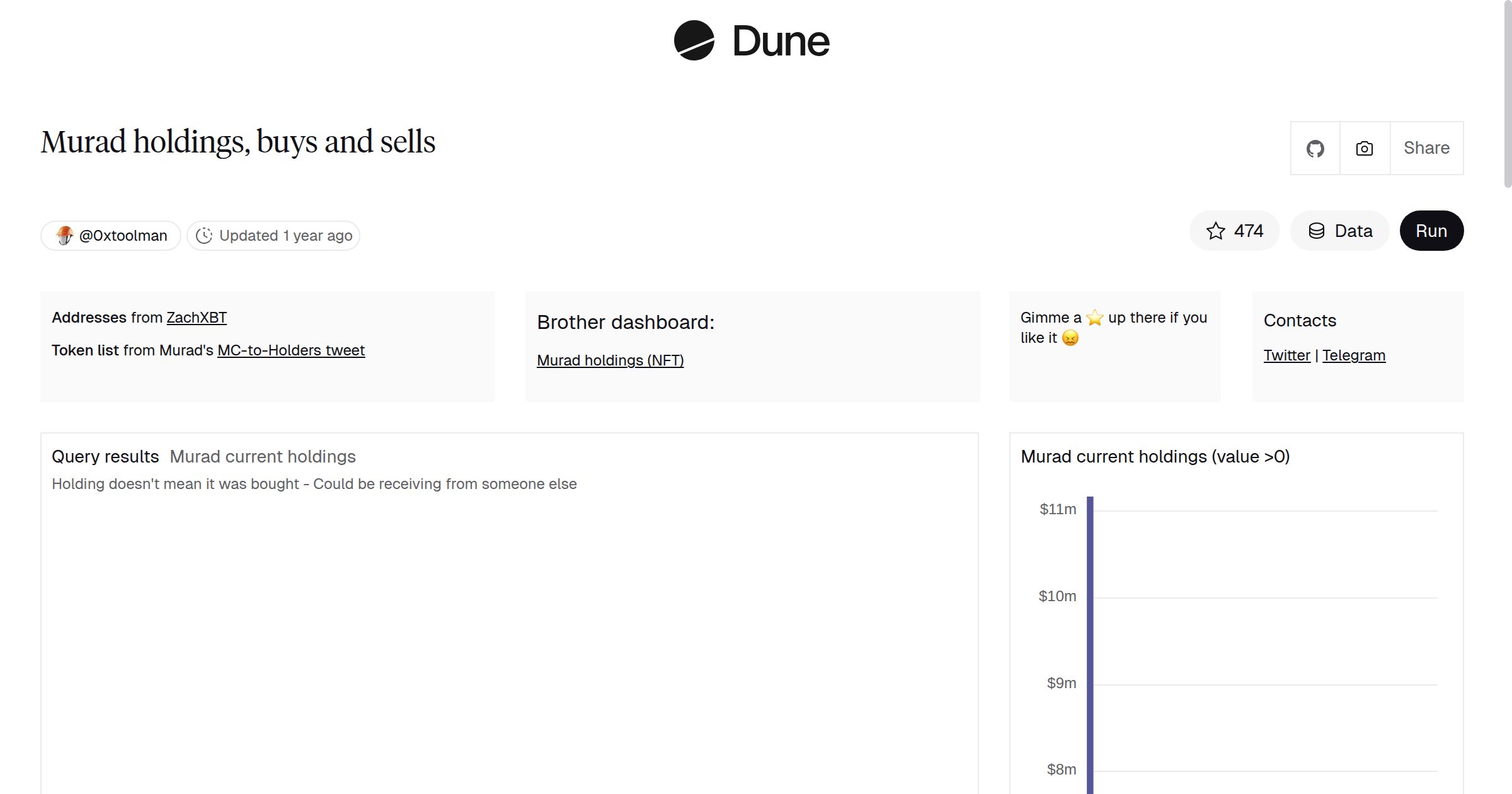Open Murad's MC-to-Holders tweet link

pyautogui.click(x=291, y=350)
